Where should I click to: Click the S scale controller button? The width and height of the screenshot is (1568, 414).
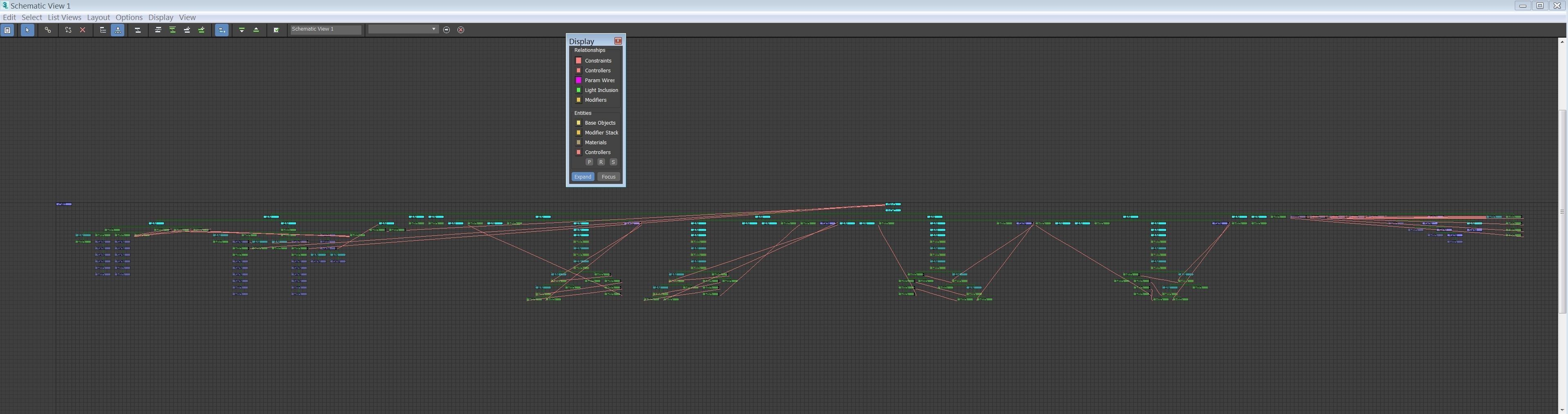click(x=614, y=162)
